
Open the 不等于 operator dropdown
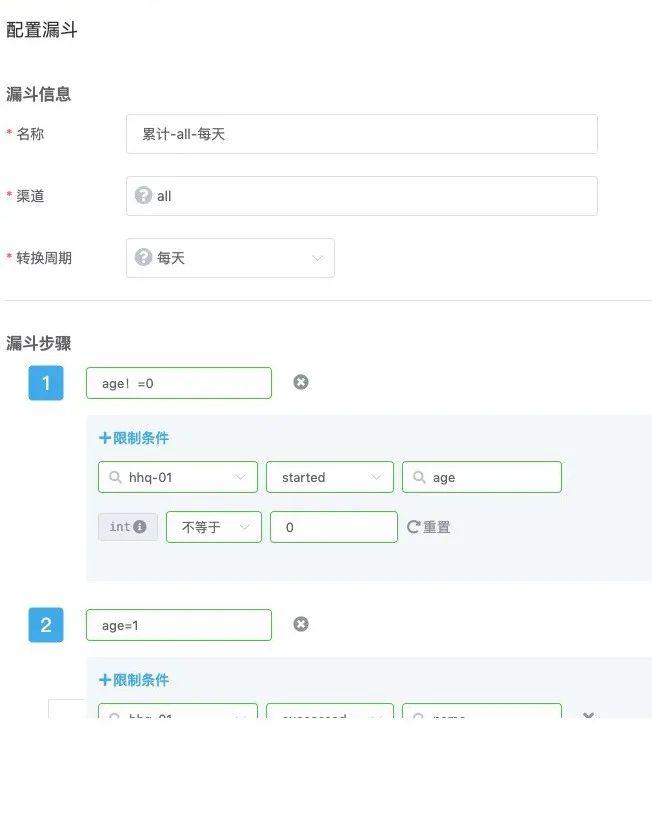(x=213, y=526)
